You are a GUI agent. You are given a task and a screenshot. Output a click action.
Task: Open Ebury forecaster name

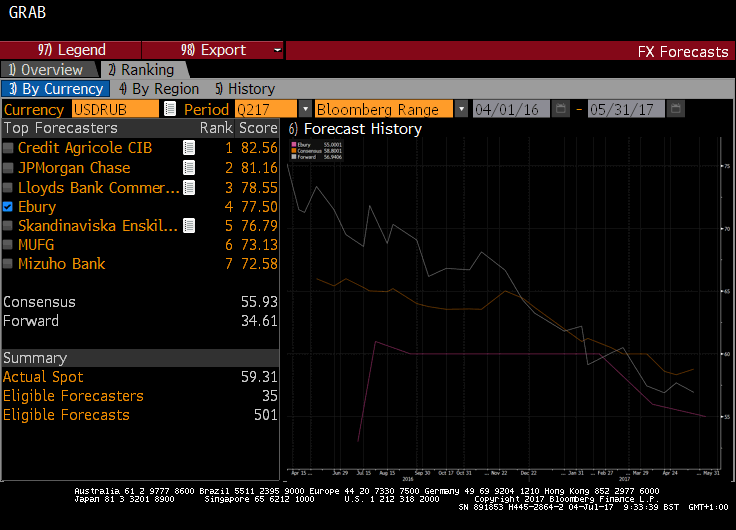pyautogui.click(x=37, y=207)
